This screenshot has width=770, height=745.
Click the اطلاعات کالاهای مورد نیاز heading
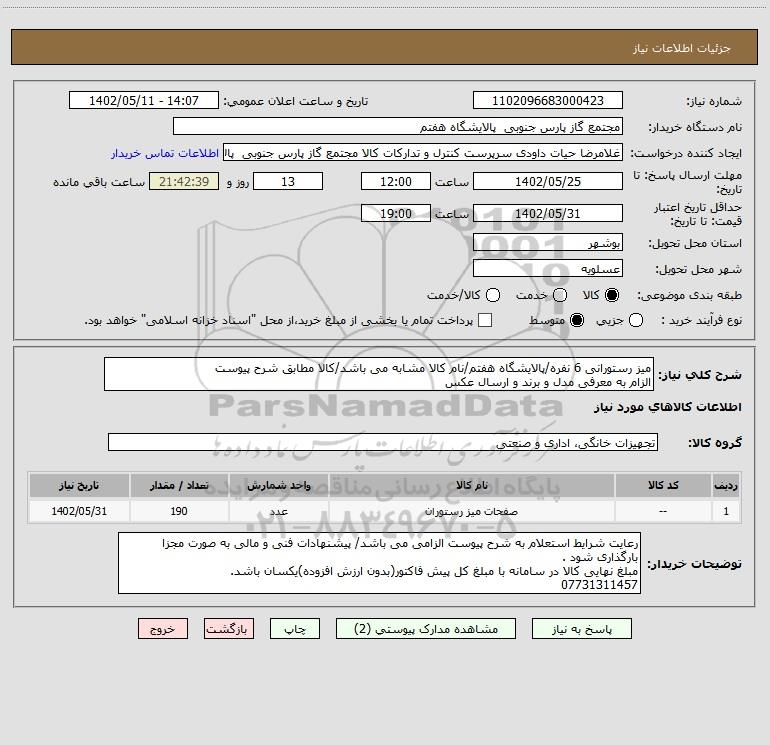tap(668, 407)
